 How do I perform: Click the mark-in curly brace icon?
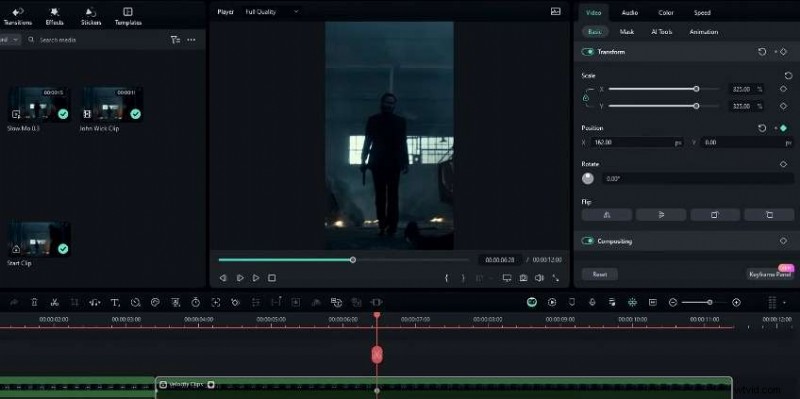447,278
